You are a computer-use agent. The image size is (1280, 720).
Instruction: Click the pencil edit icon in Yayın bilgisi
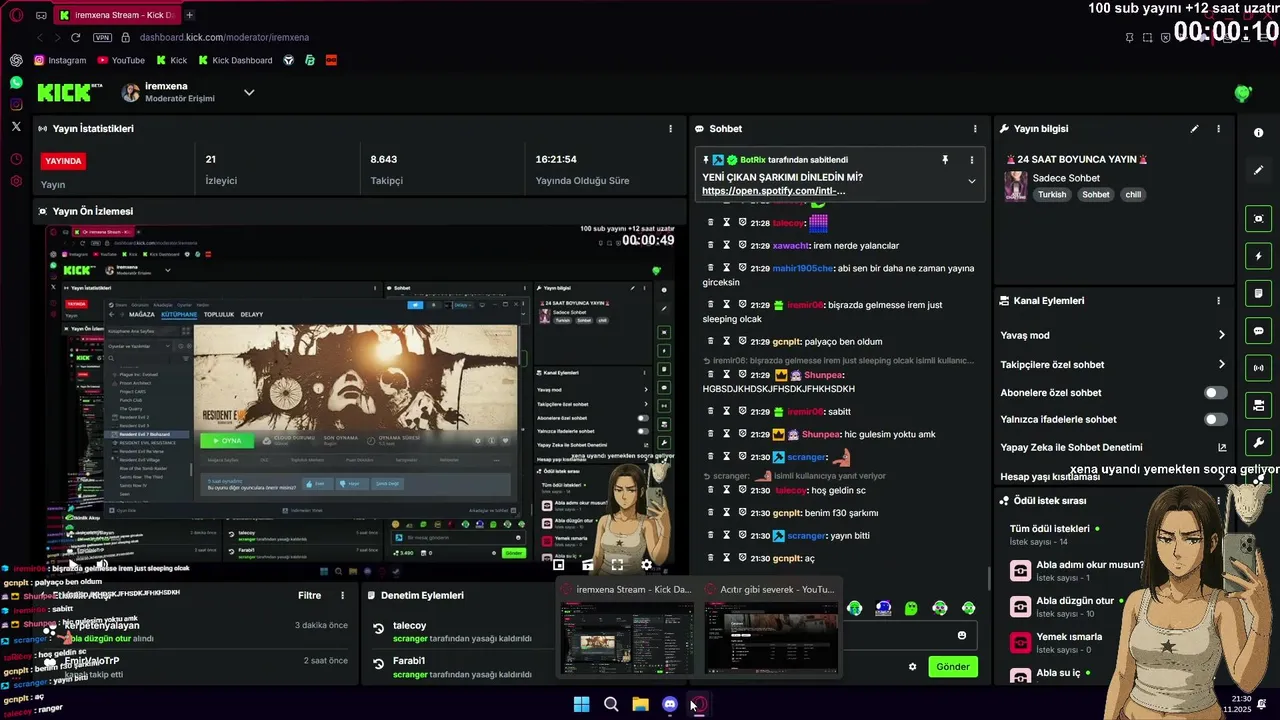(x=1194, y=129)
